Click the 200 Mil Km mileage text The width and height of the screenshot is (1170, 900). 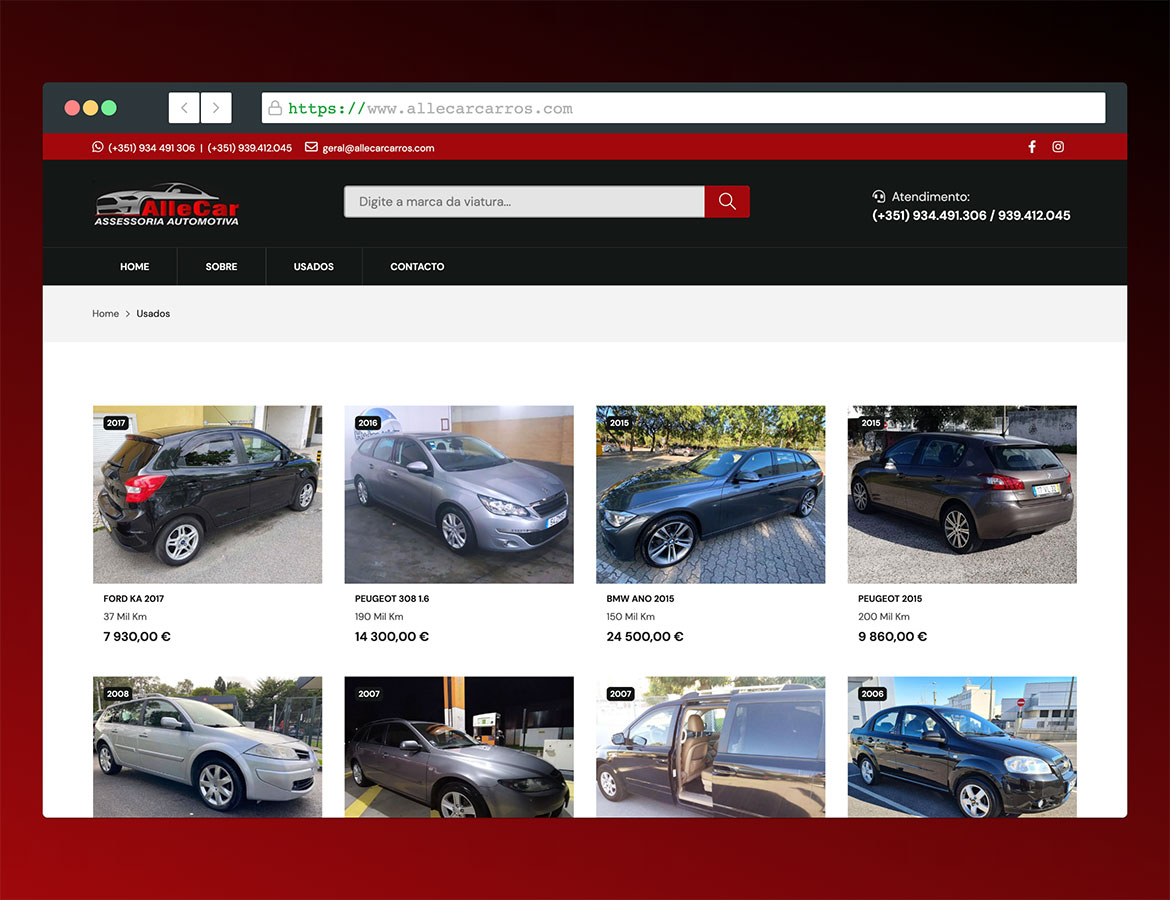883,616
